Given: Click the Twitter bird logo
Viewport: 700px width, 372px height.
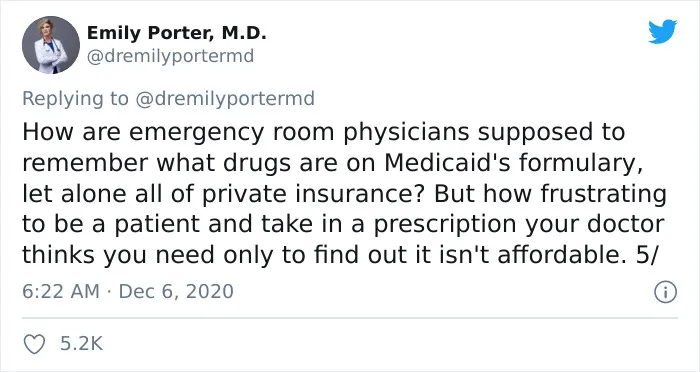Looking at the screenshot, I should 662,31.
